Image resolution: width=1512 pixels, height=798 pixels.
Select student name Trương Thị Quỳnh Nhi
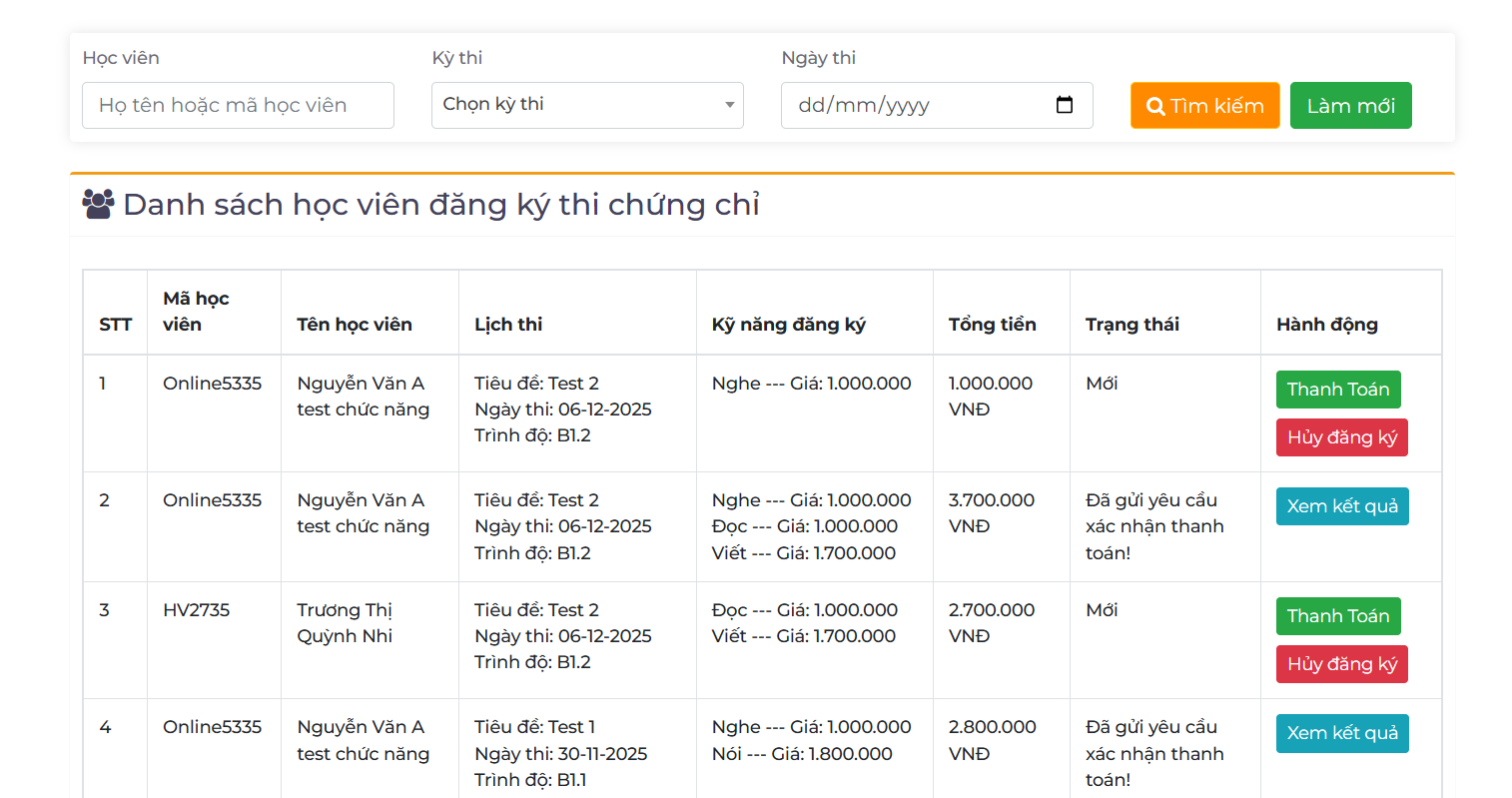click(x=345, y=623)
